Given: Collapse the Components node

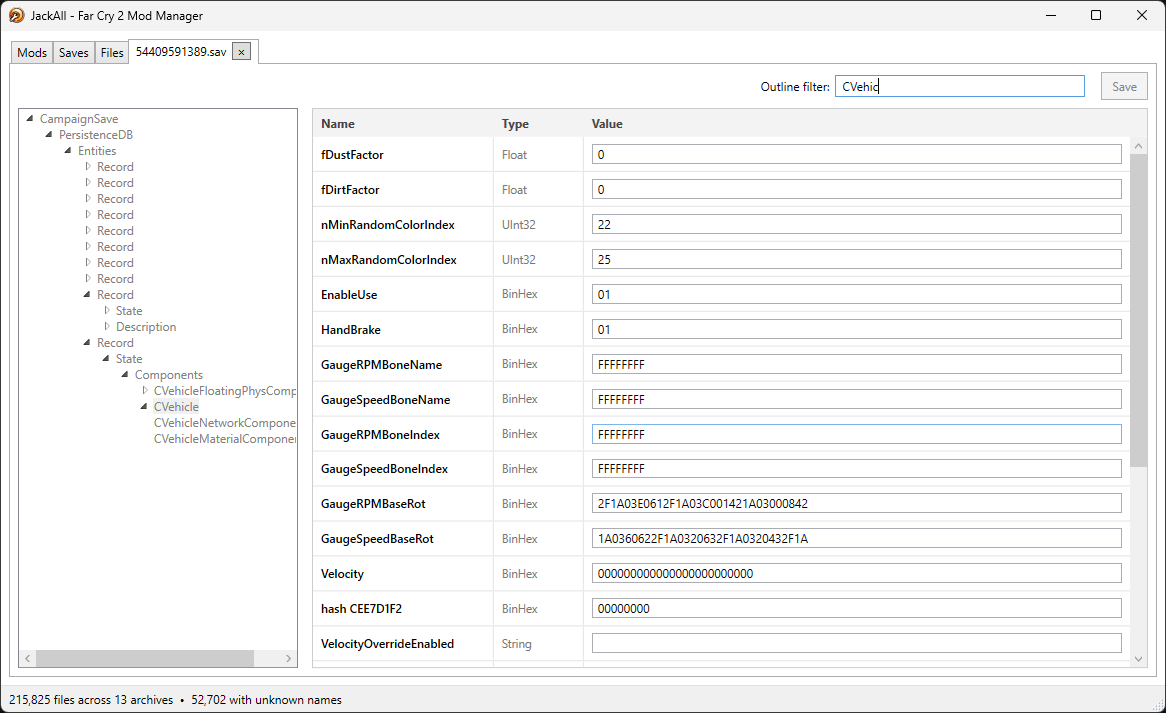Looking at the screenshot, I should (x=124, y=375).
